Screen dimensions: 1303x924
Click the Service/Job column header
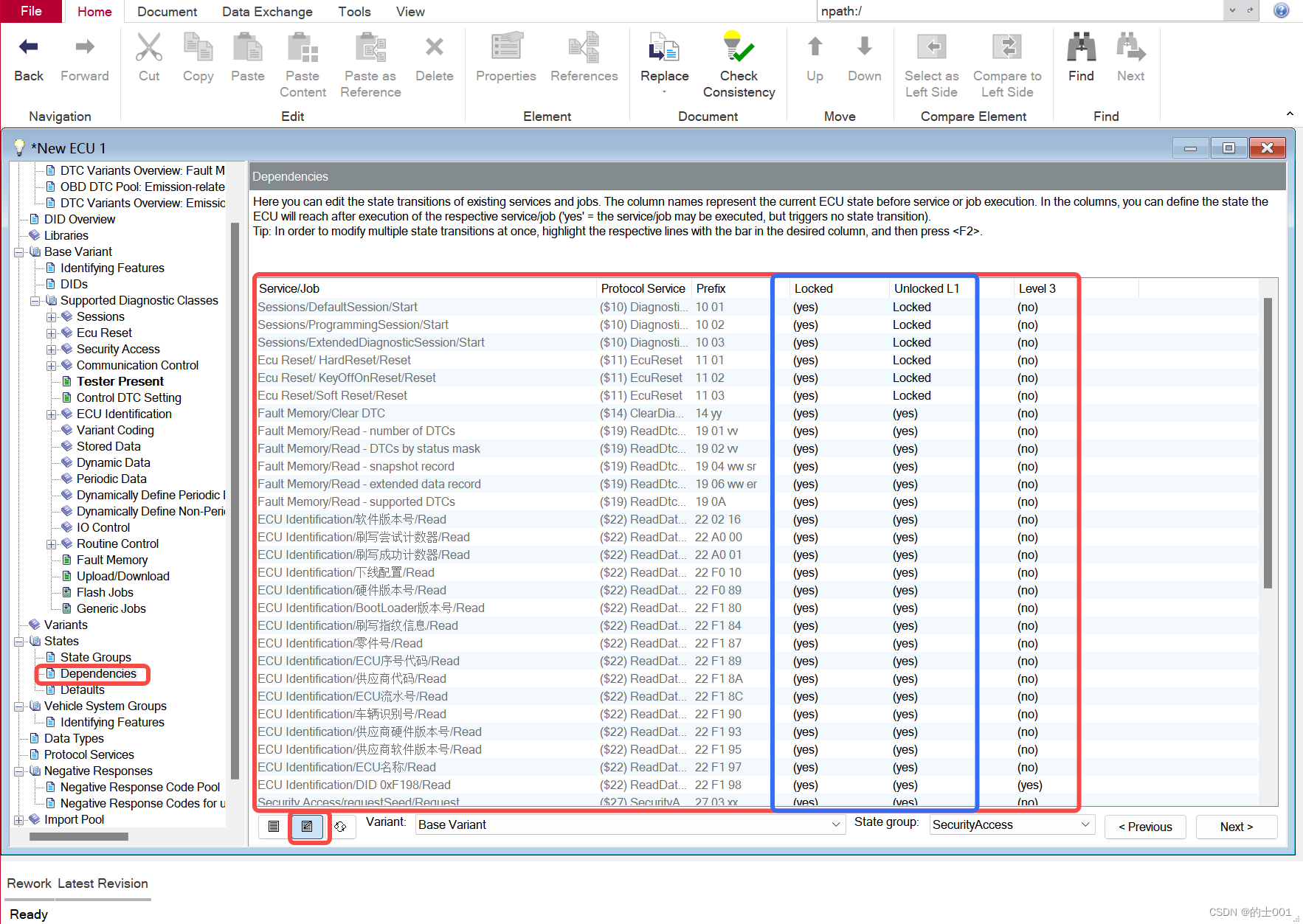point(426,288)
